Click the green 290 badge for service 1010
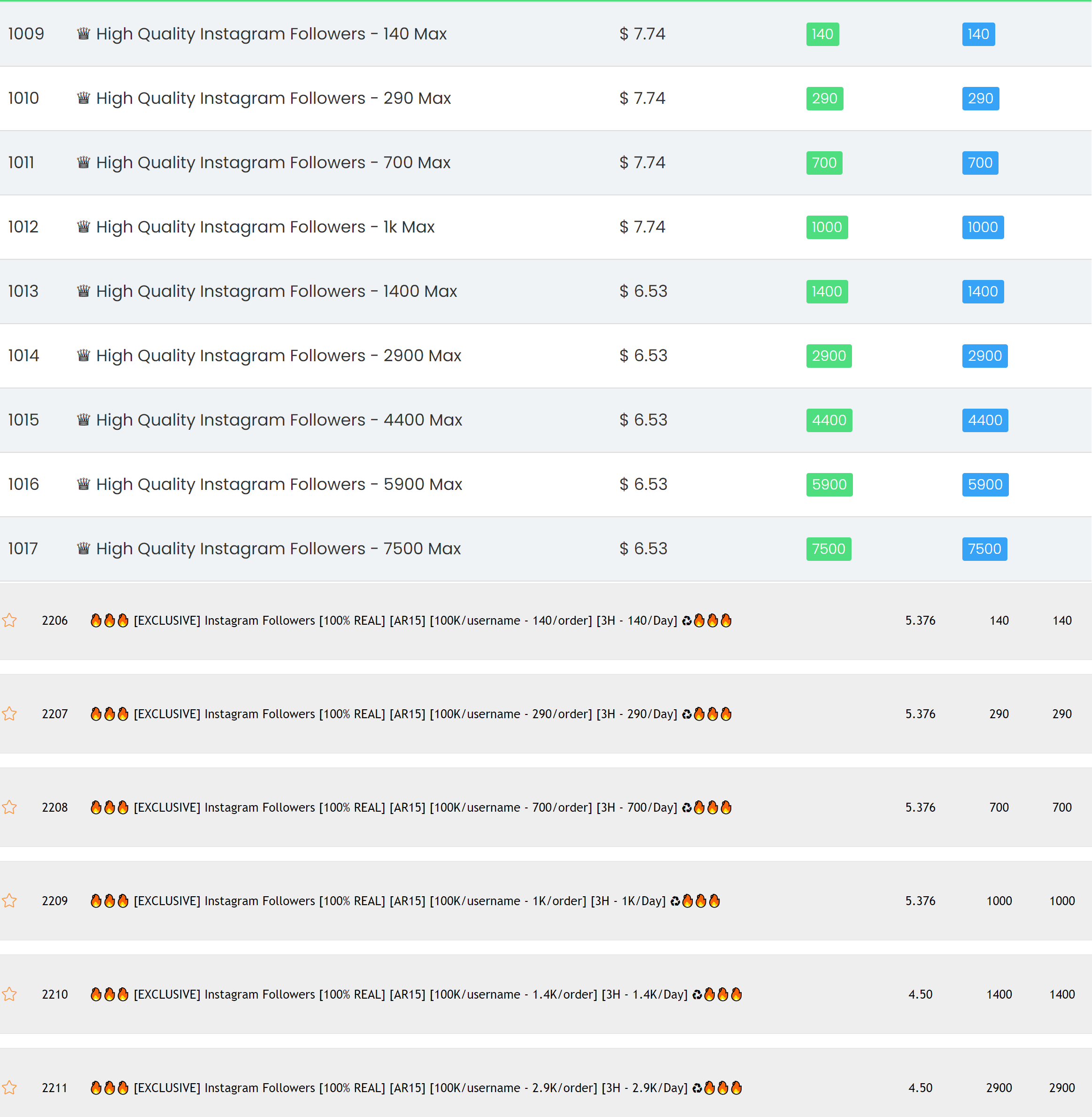The image size is (1092, 1117). coord(825,98)
